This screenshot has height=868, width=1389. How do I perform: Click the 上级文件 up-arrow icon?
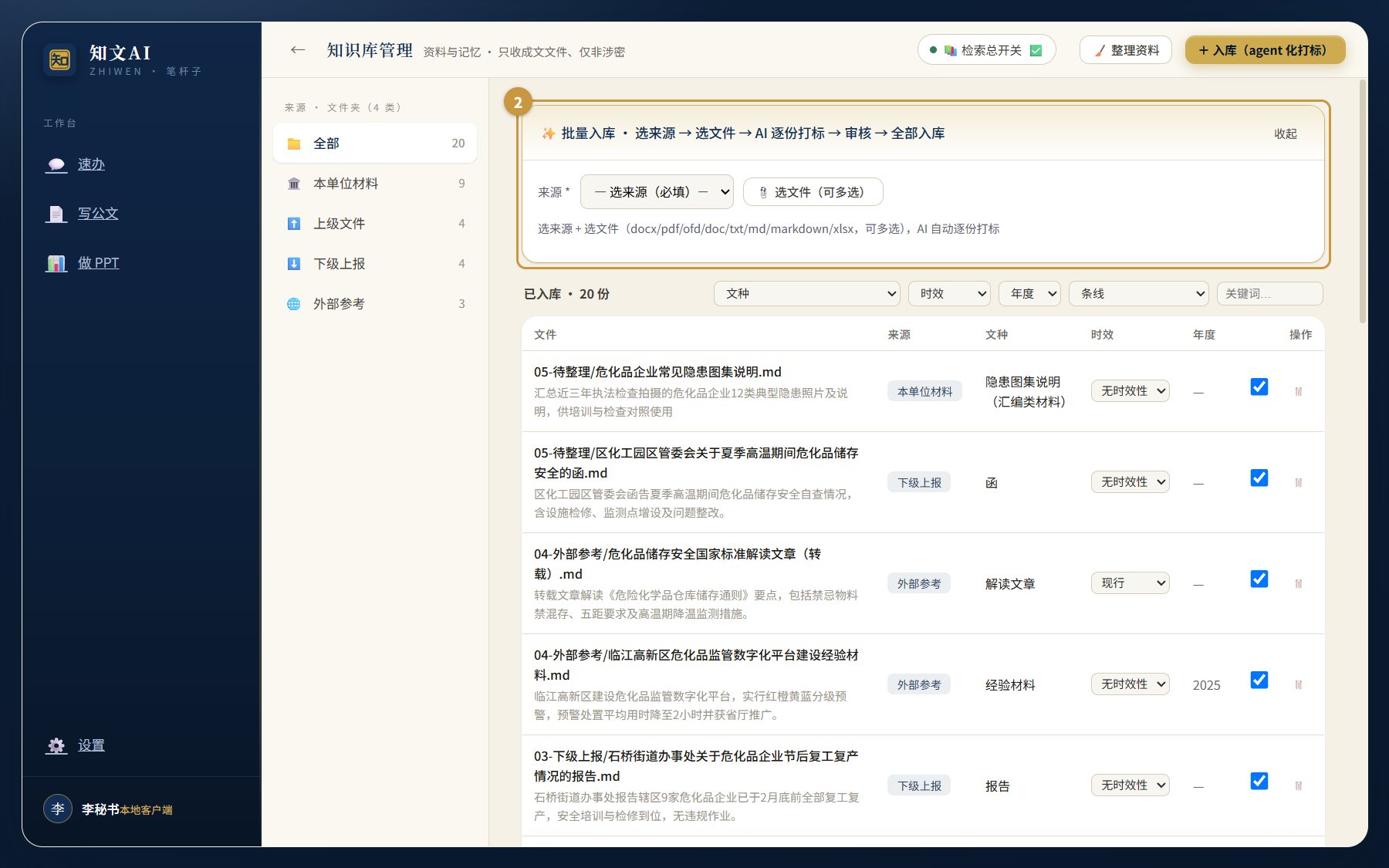click(x=294, y=224)
